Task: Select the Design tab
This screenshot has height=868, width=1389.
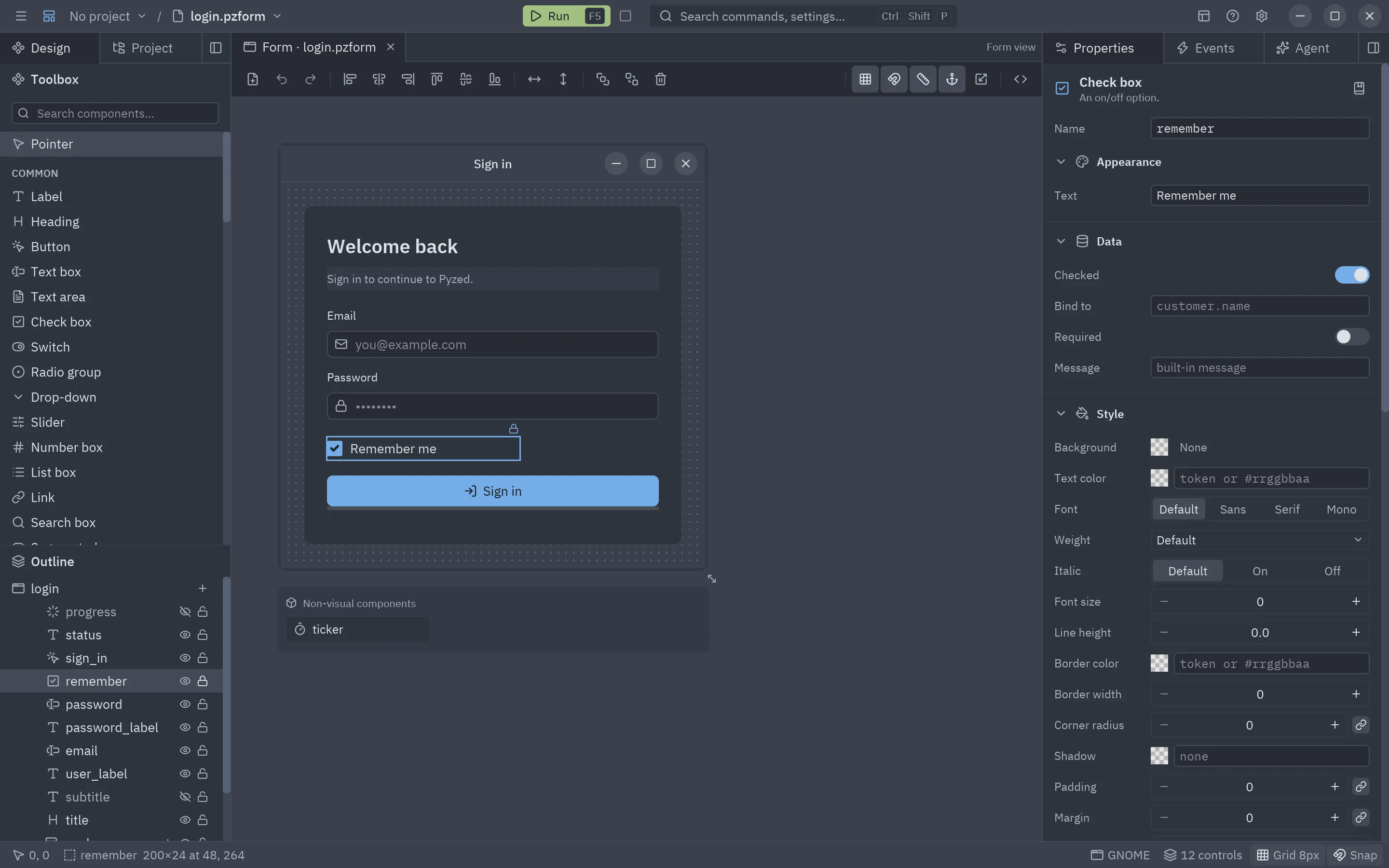Action: 49,48
